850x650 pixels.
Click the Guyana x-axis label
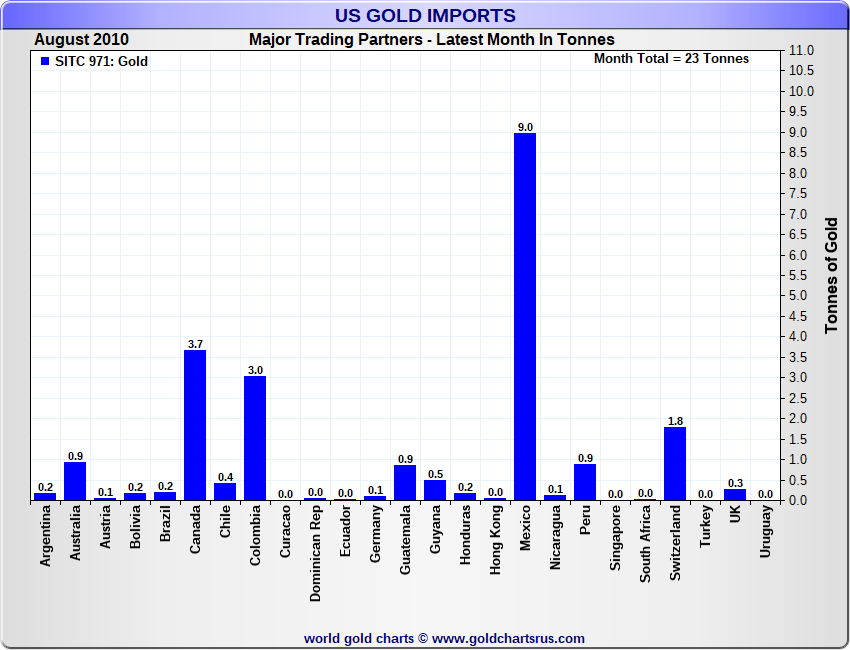tap(435, 529)
